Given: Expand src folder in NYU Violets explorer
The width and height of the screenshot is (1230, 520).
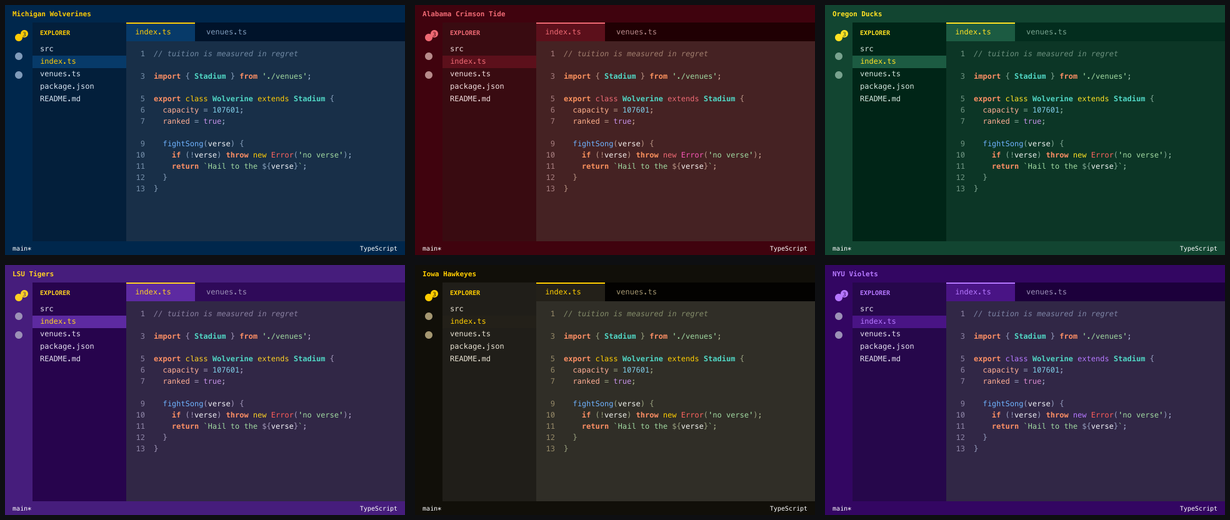Looking at the screenshot, I should (899, 309).
